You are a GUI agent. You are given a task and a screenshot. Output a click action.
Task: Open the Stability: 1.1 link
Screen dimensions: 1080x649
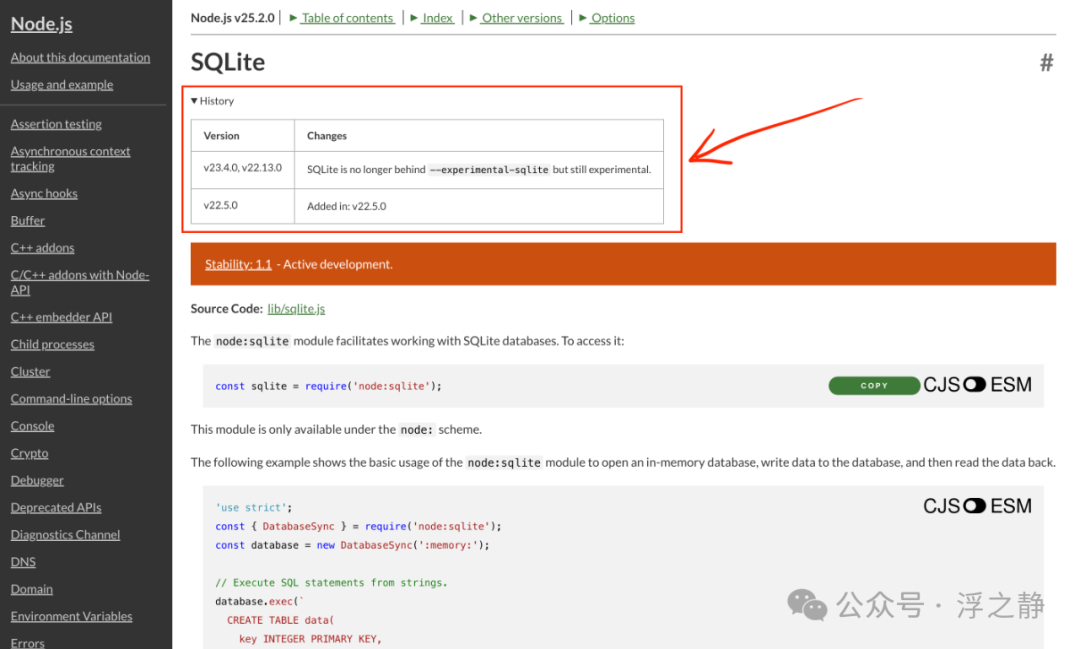pyautogui.click(x=238, y=265)
